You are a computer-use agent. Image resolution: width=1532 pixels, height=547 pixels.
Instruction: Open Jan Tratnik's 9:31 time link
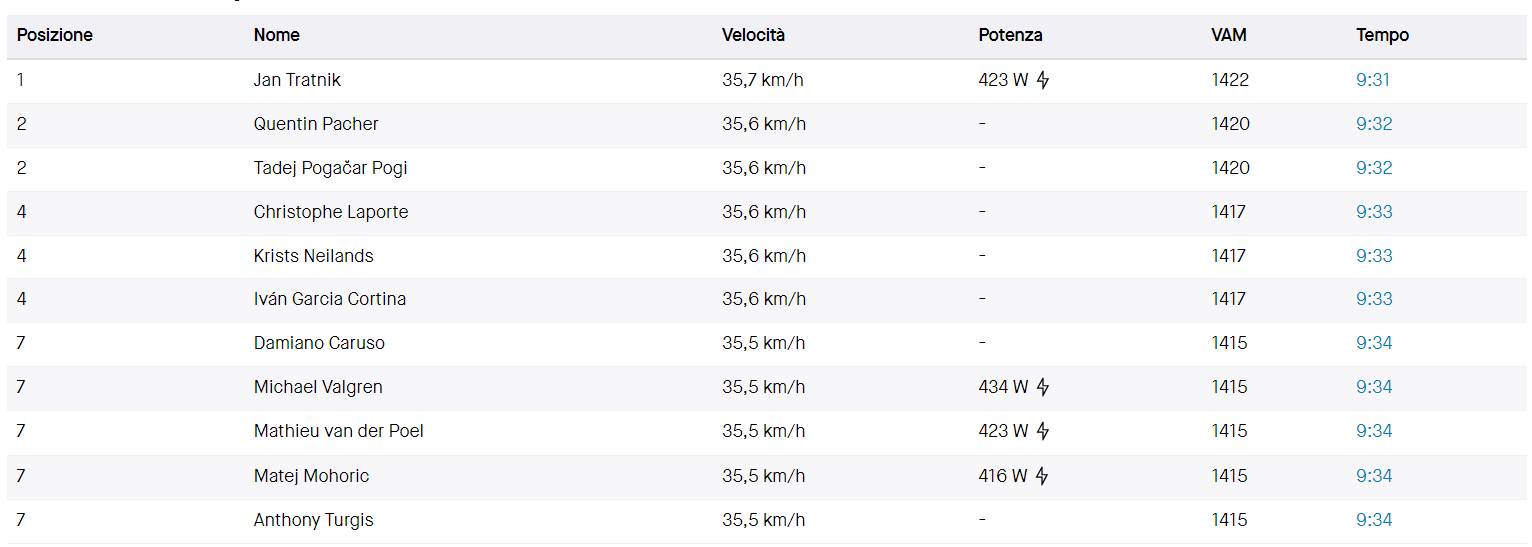[1372, 80]
